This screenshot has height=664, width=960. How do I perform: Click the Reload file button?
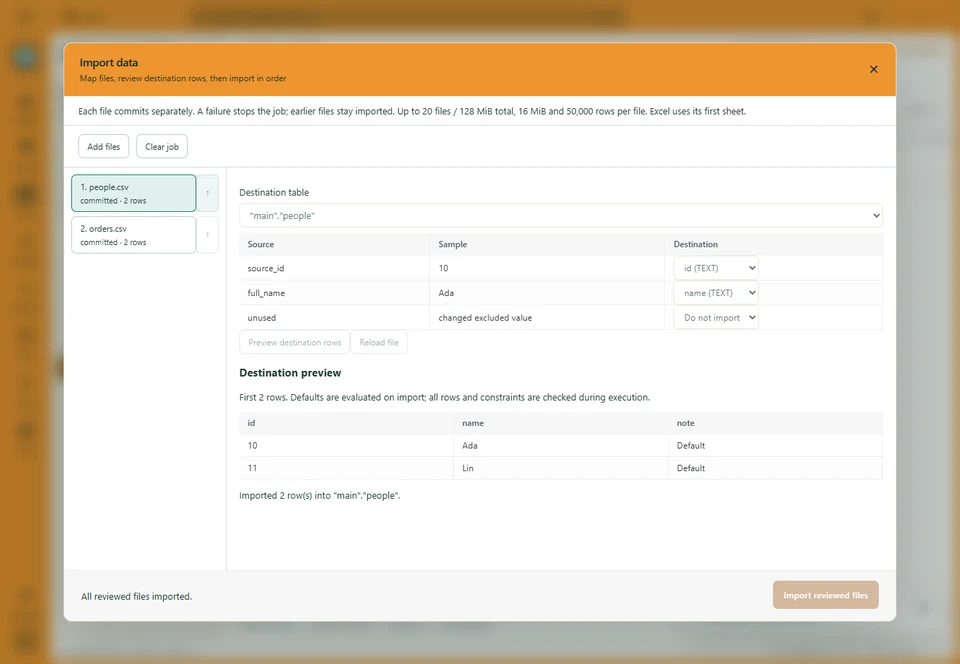tap(379, 342)
